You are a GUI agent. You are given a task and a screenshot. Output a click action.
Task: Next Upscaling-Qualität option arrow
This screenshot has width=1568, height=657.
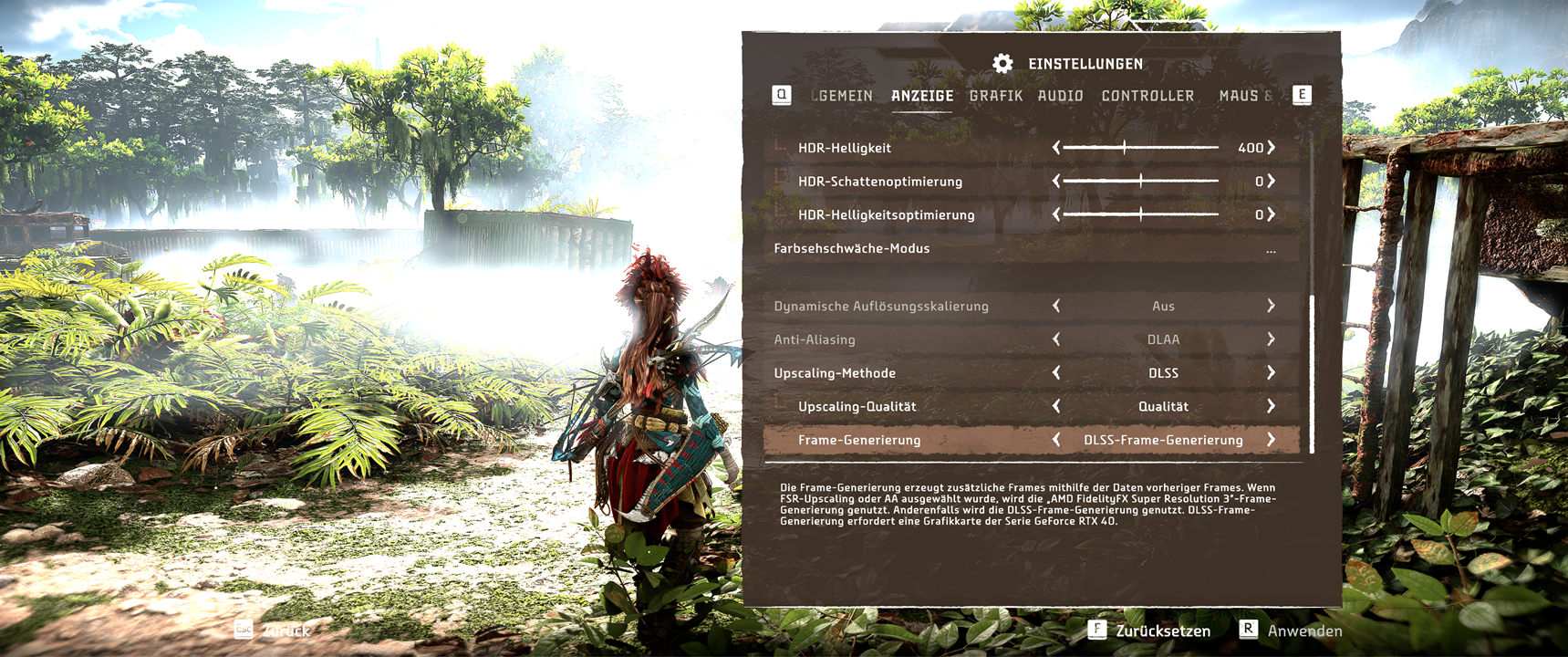tap(1271, 406)
